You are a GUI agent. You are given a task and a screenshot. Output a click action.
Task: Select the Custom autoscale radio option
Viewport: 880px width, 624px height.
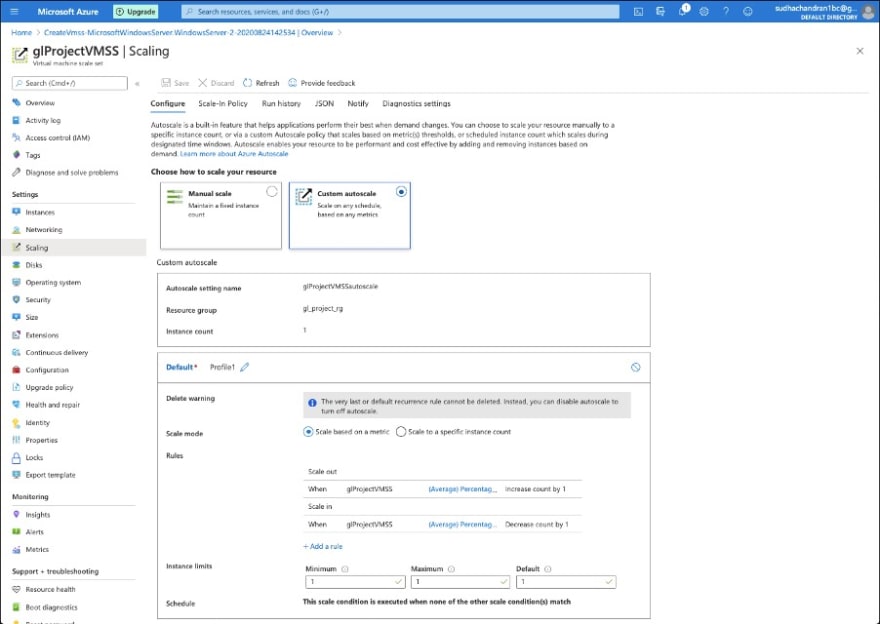[401, 192]
